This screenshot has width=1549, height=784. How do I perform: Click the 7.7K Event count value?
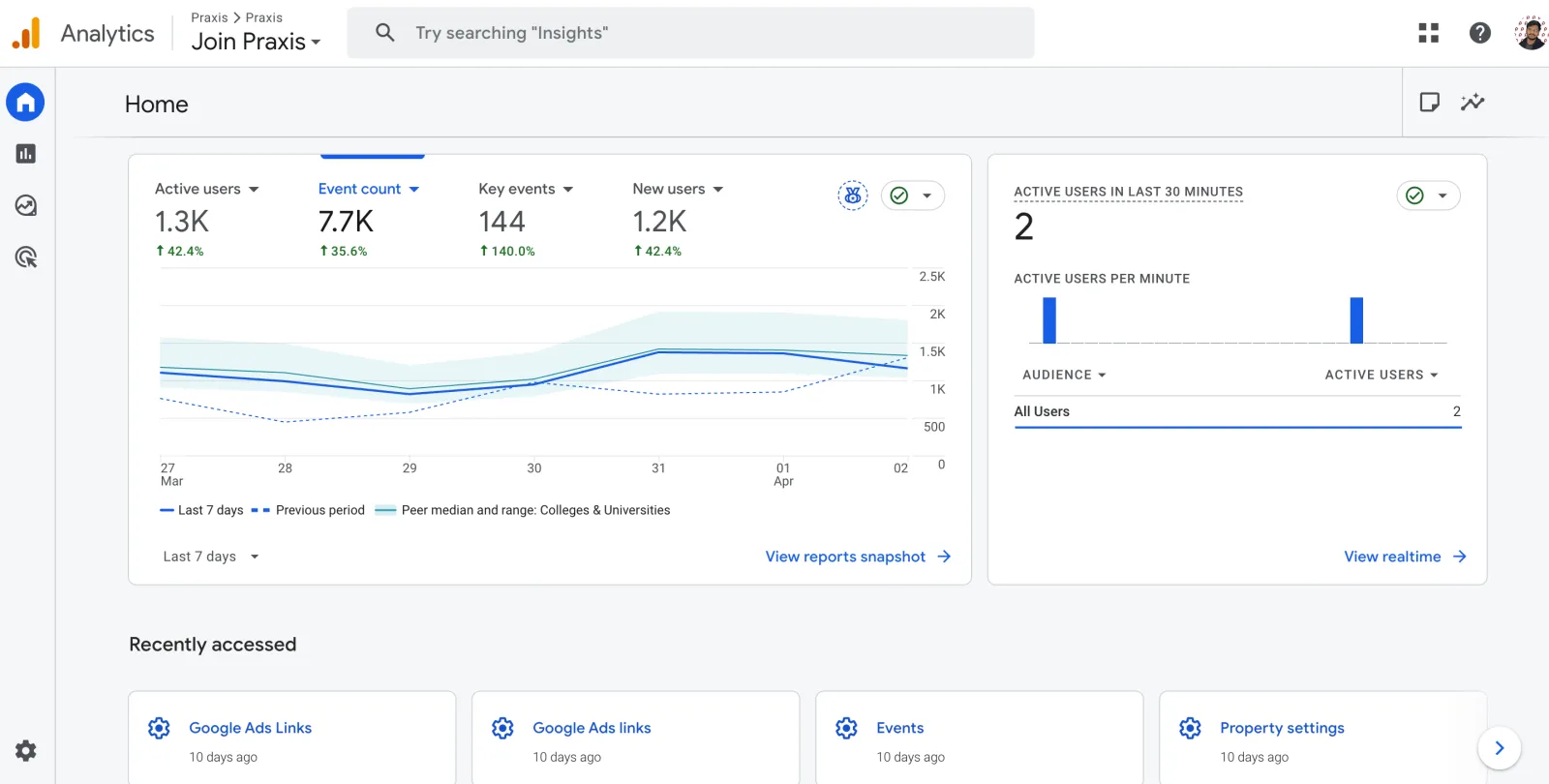pos(346,222)
